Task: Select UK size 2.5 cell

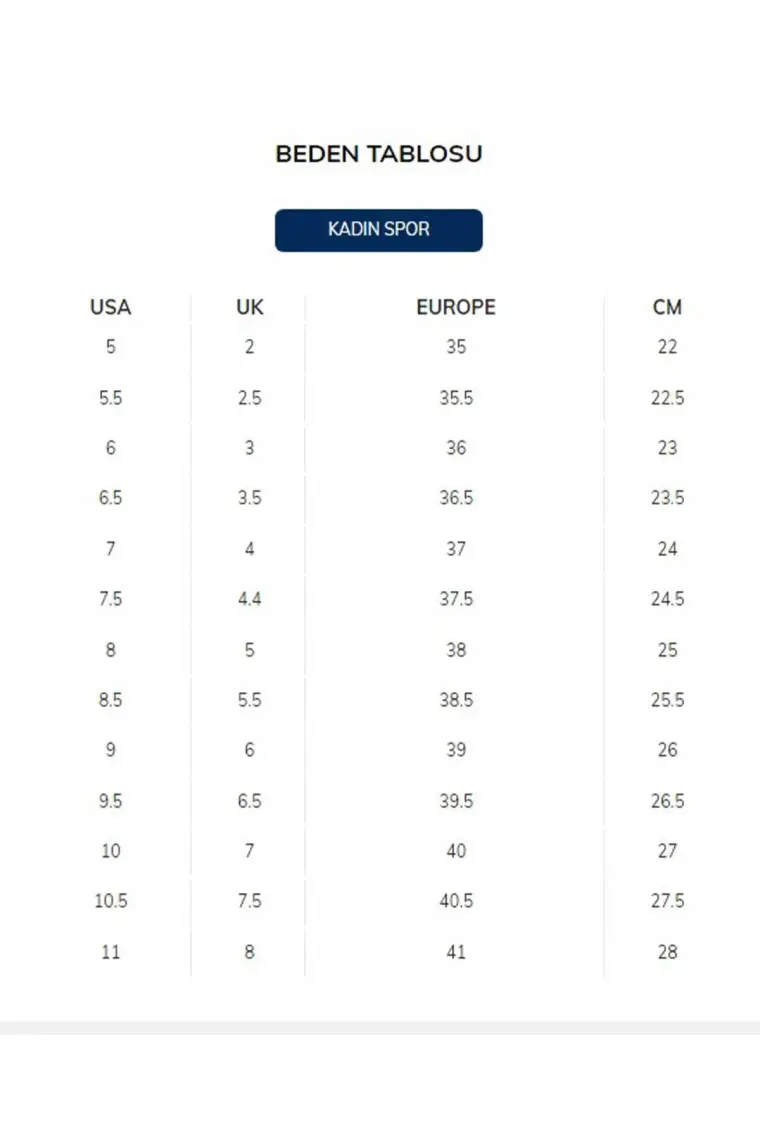Action: (250, 398)
